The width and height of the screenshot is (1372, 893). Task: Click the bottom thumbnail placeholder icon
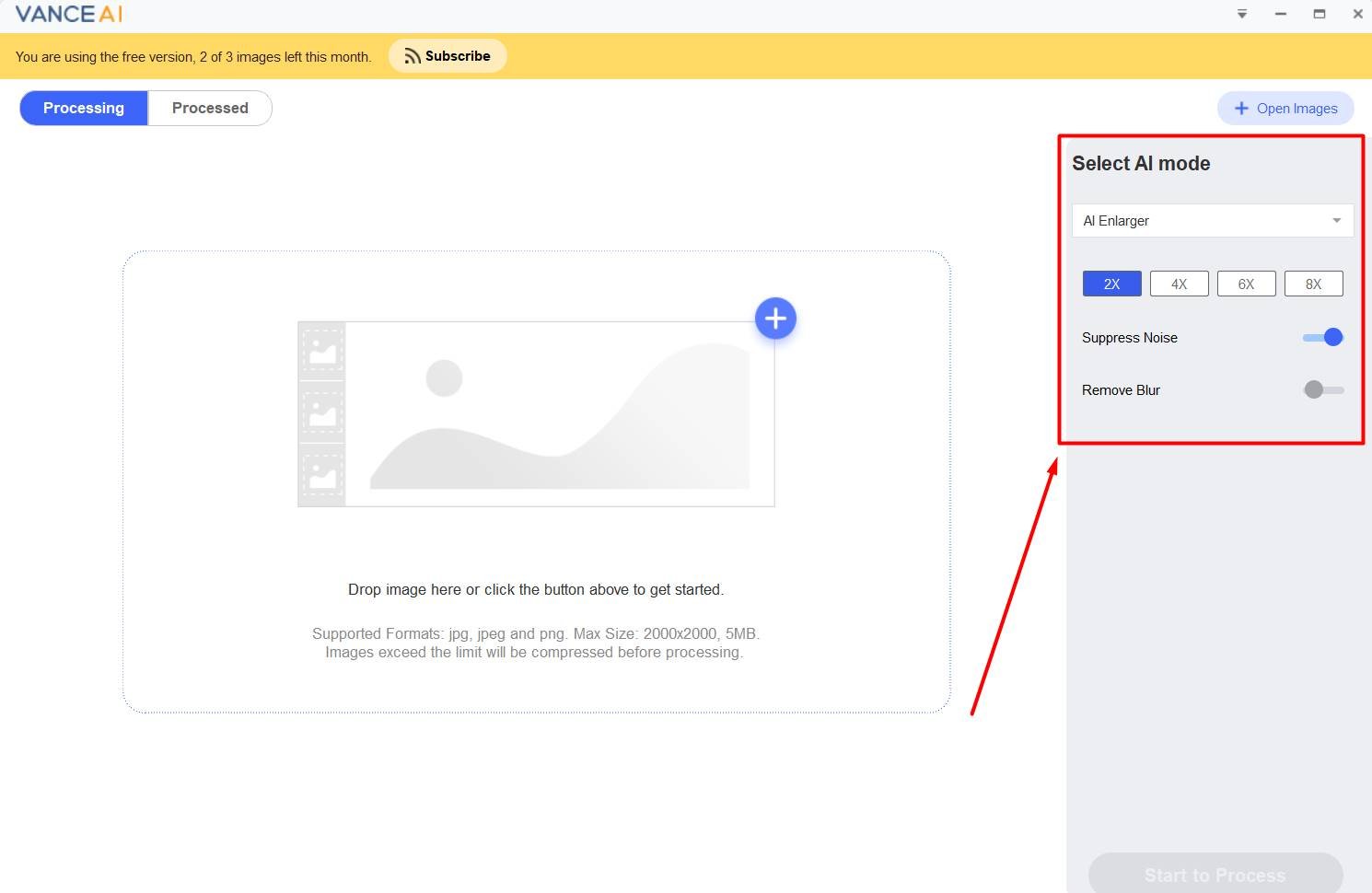pyautogui.click(x=322, y=475)
